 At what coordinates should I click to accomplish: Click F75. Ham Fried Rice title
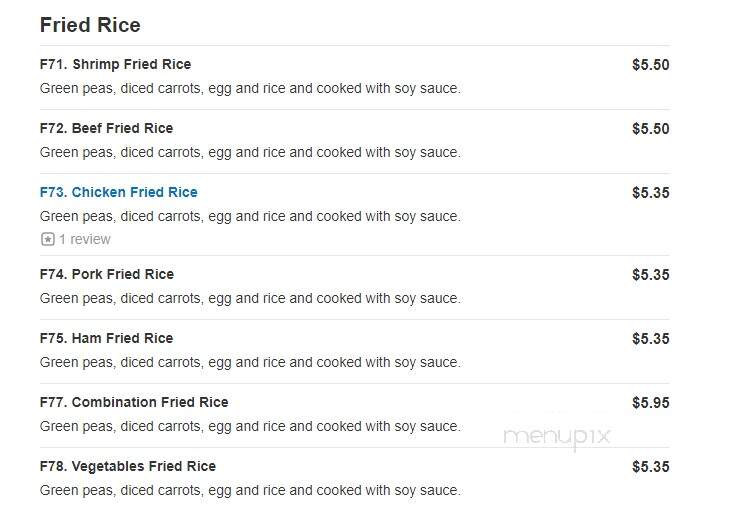(x=107, y=338)
